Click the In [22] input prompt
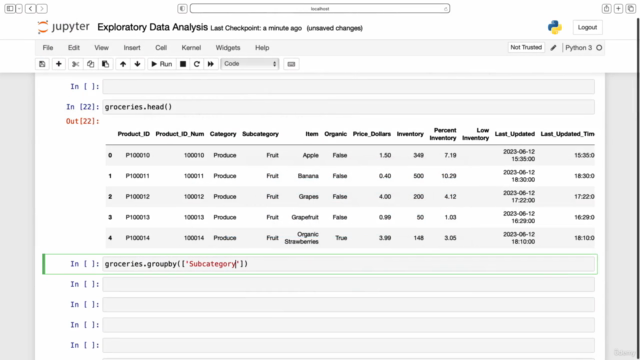 pos(82,107)
